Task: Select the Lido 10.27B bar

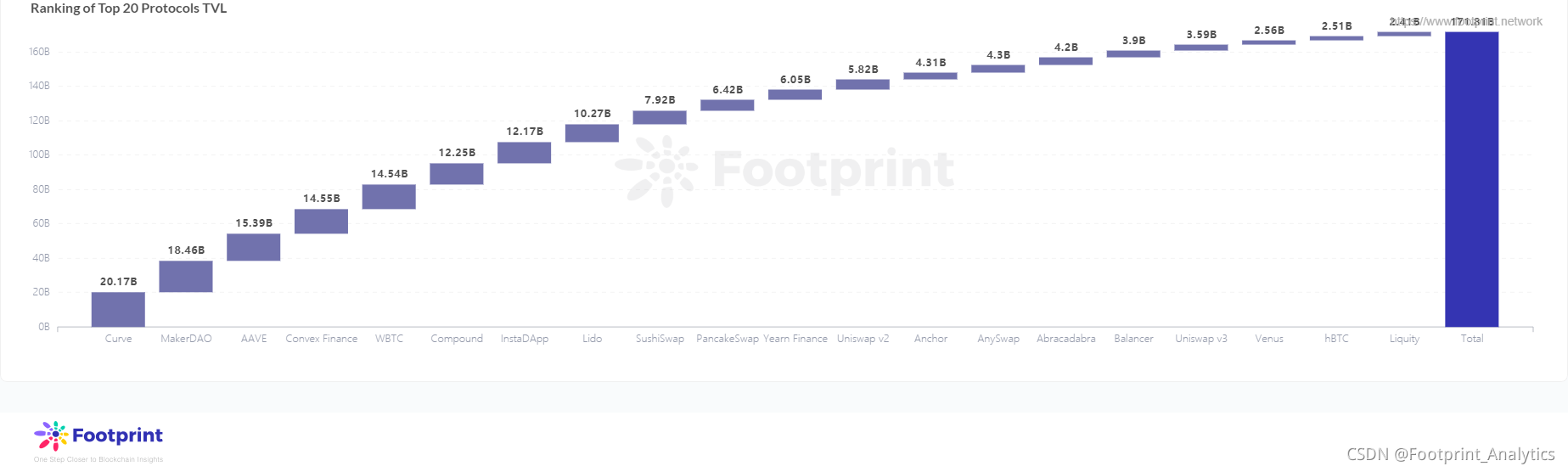Action: click(592, 133)
